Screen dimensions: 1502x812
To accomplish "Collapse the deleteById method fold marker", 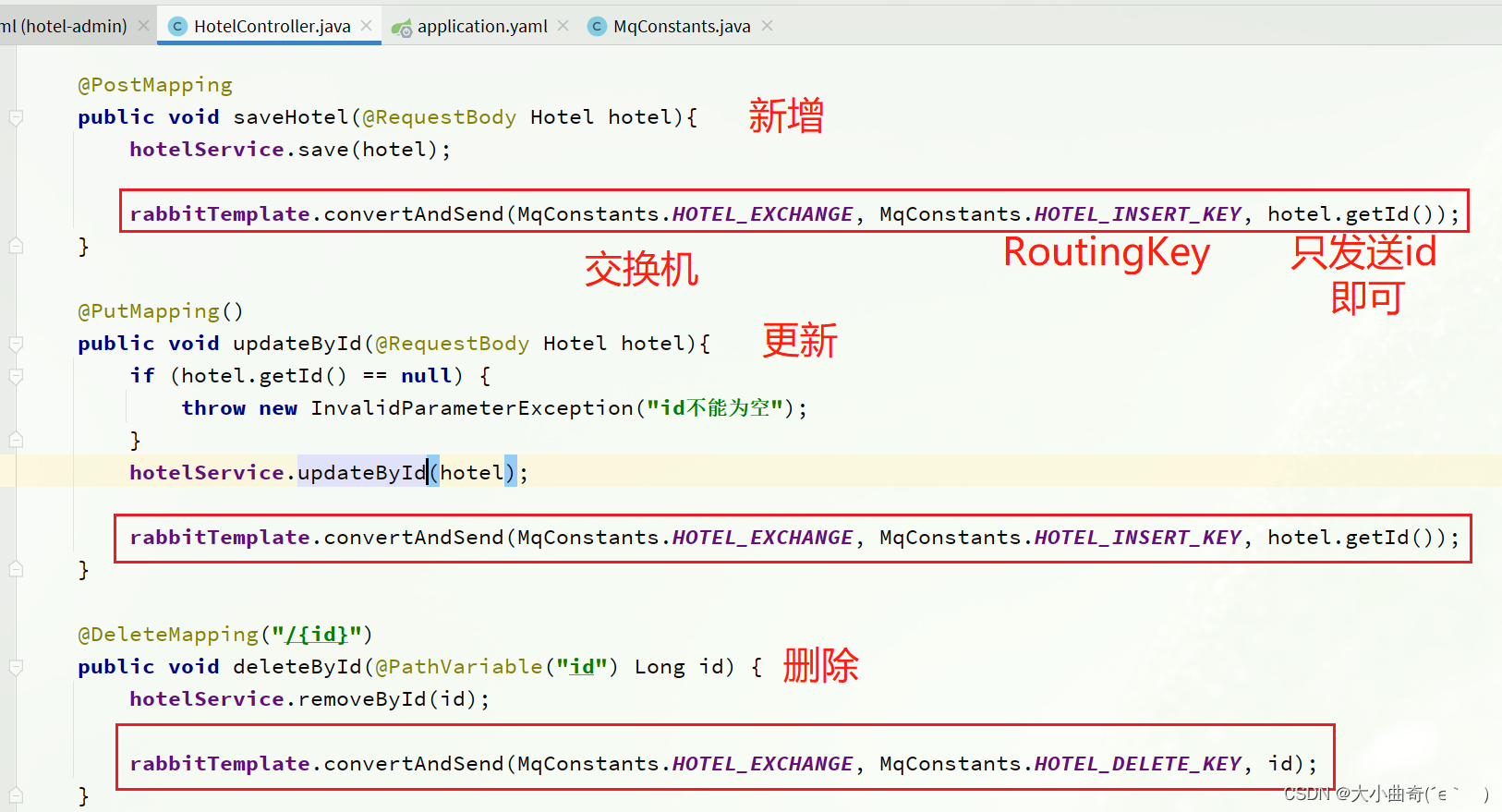I will [x=16, y=667].
